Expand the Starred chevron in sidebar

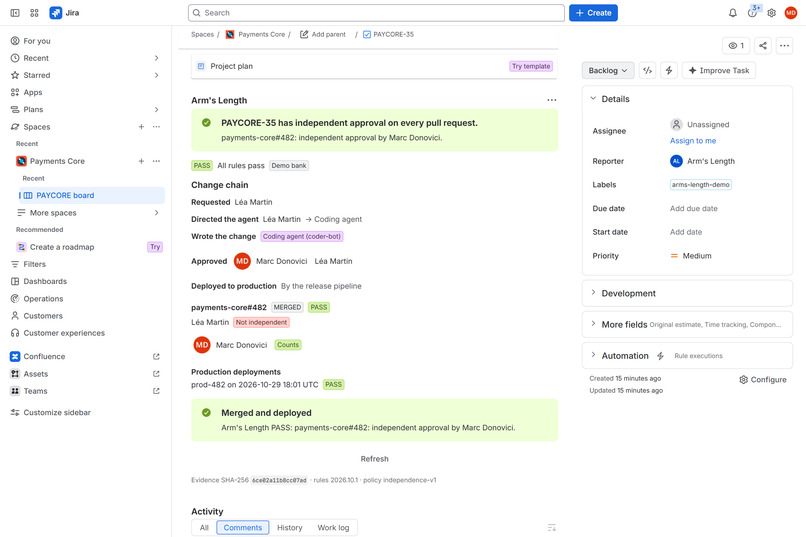pos(156,76)
